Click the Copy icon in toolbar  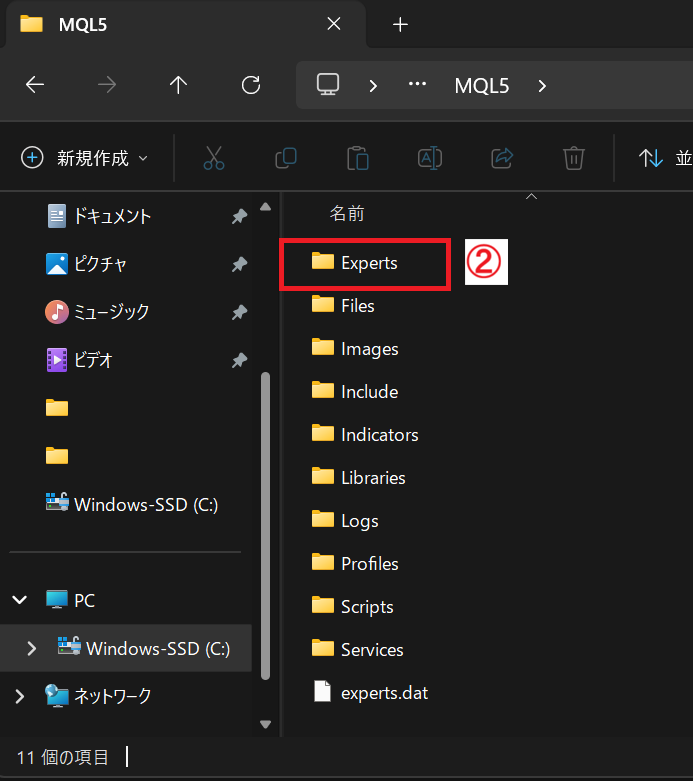coord(286,158)
